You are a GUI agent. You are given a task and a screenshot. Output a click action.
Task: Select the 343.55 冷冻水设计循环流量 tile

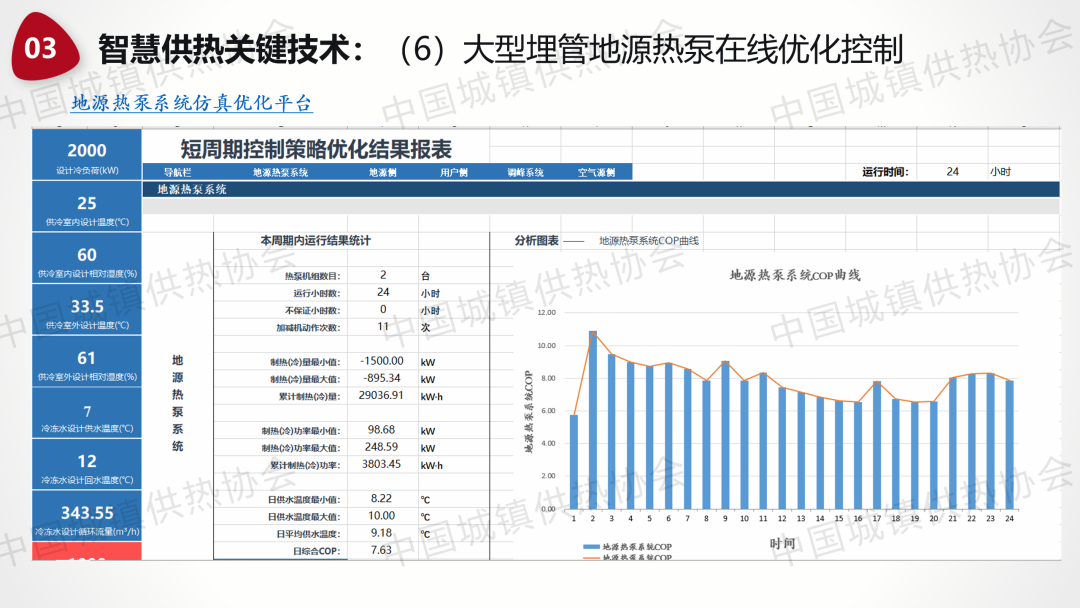(x=87, y=518)
